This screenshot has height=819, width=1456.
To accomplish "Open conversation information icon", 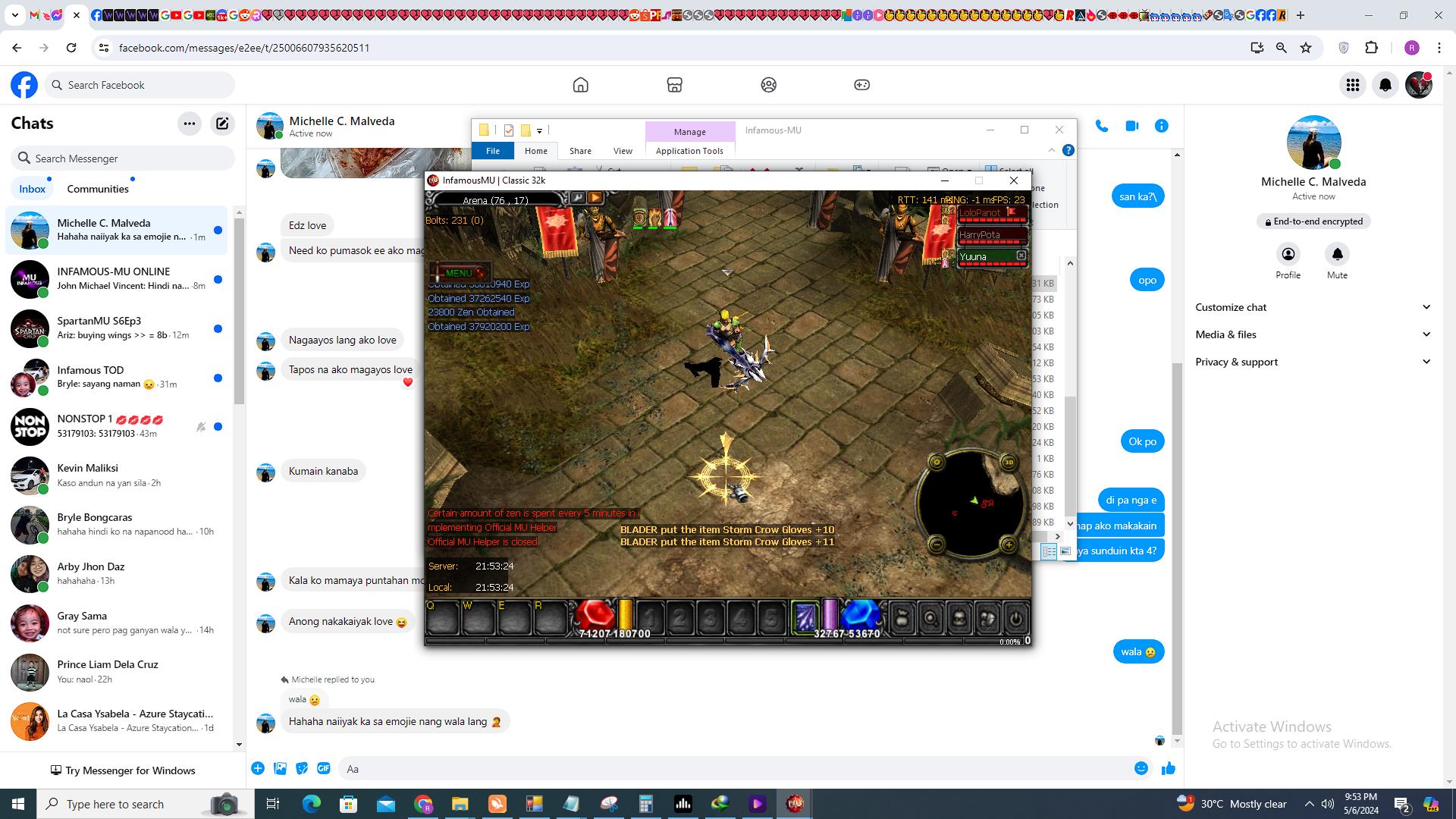I will pyautogui.click(x=1162, y=127).
